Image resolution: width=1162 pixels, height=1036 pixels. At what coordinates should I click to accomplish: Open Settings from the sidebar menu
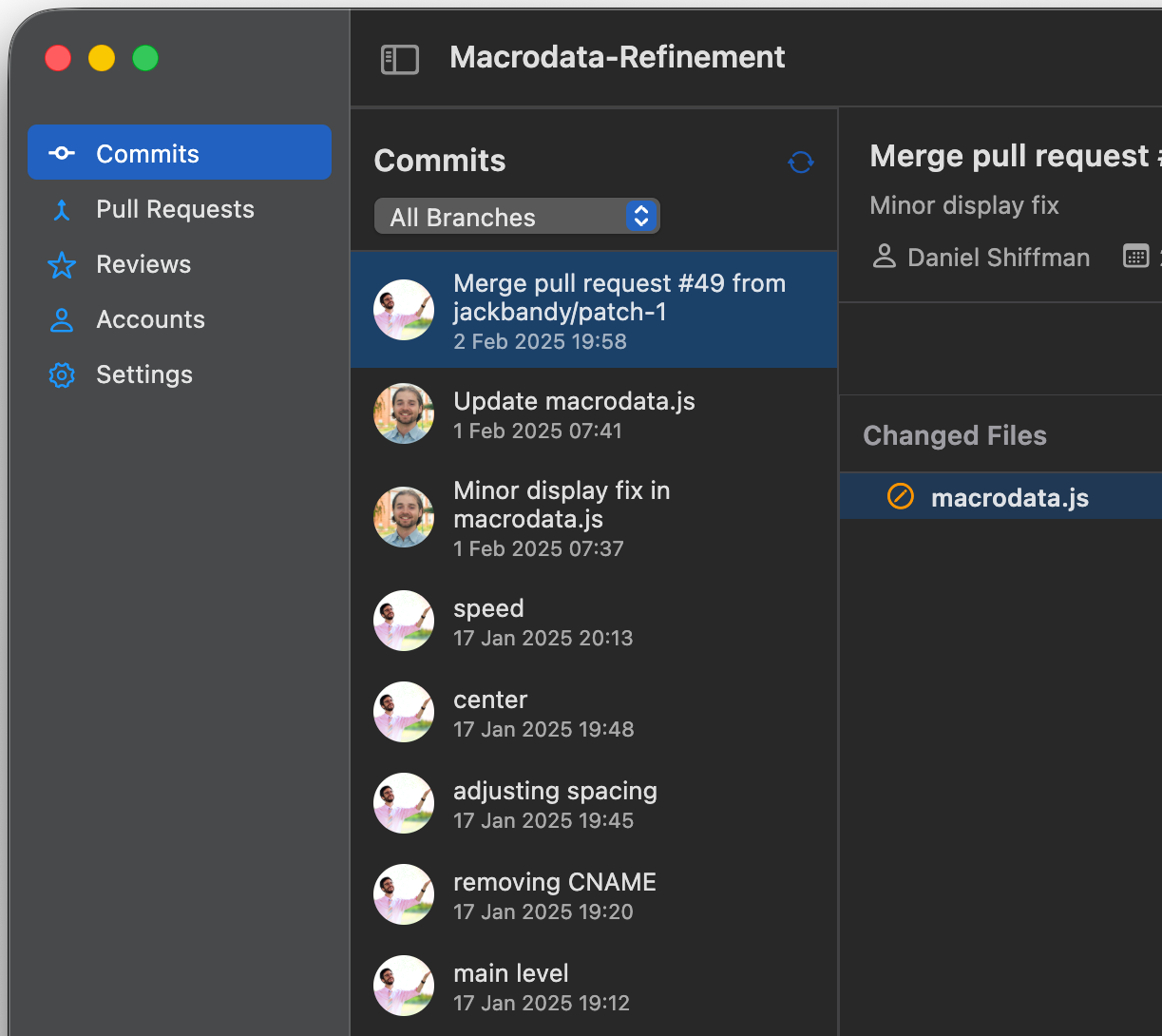pos(143,374)
